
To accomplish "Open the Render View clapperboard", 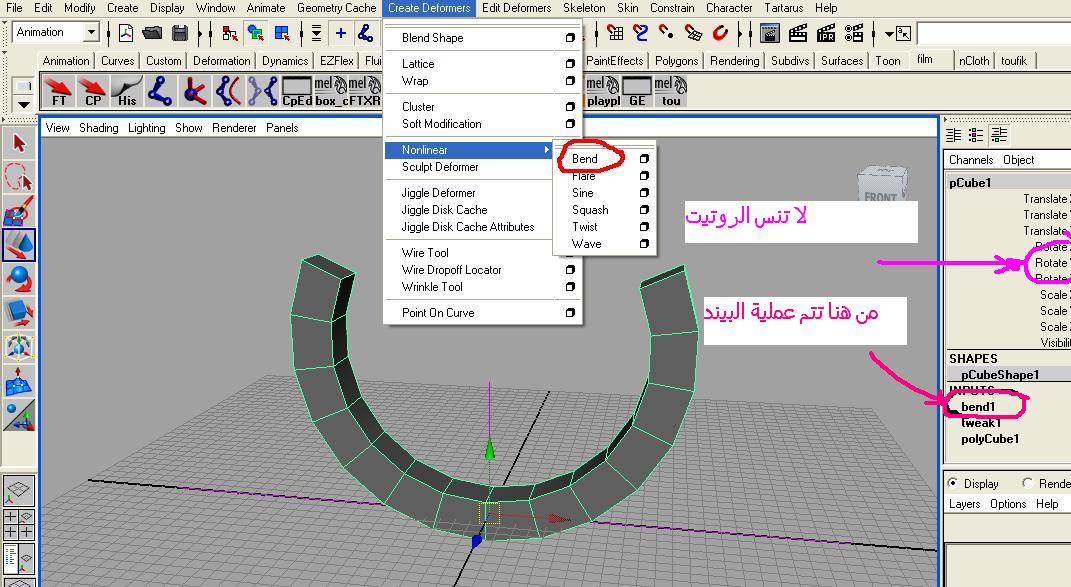I will [770, 33].
